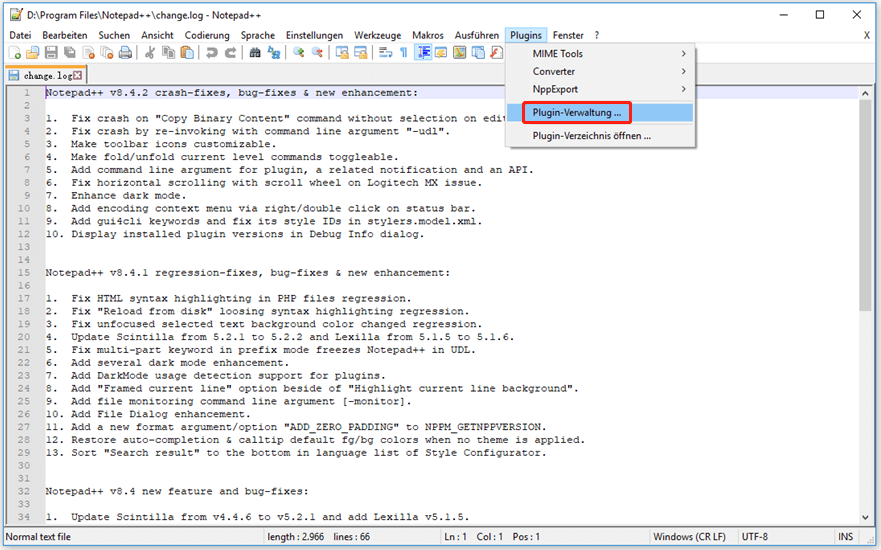The height and width of the screenshot is (550, 881).
Task: Open the Ansicht menu
Action: coord(157,35)
